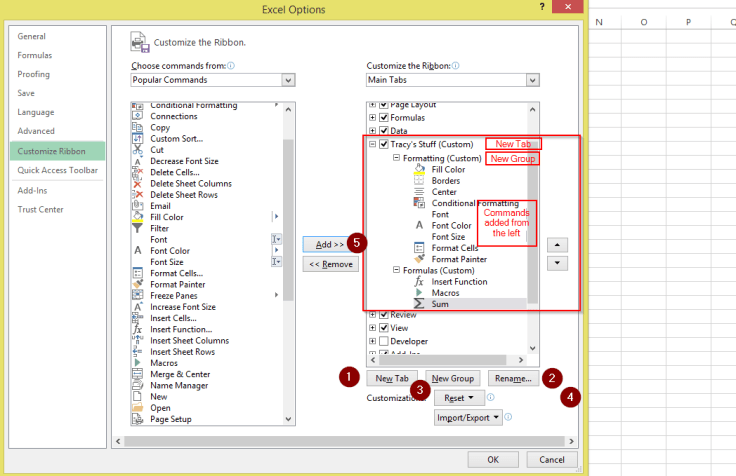
Task: Click the Sum sigma icon in Formulas group
Action: [x=420, y=303]
